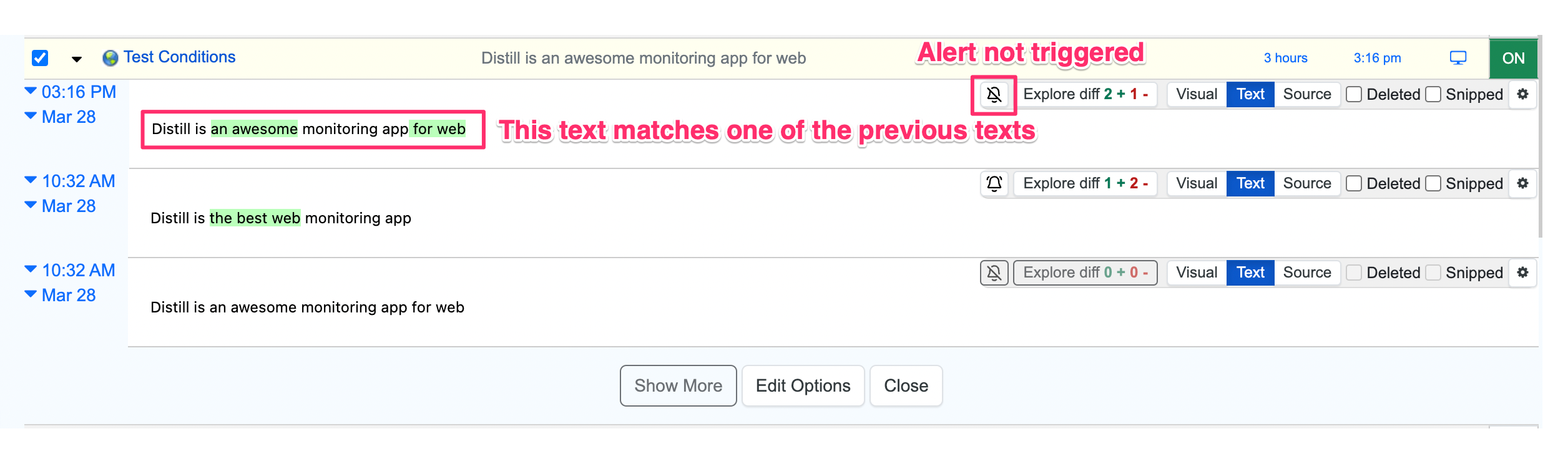Check the Snipped checkbox on the middle row
The height and width of the screenshot is (454, 1568).
(x=1433, y=183)
